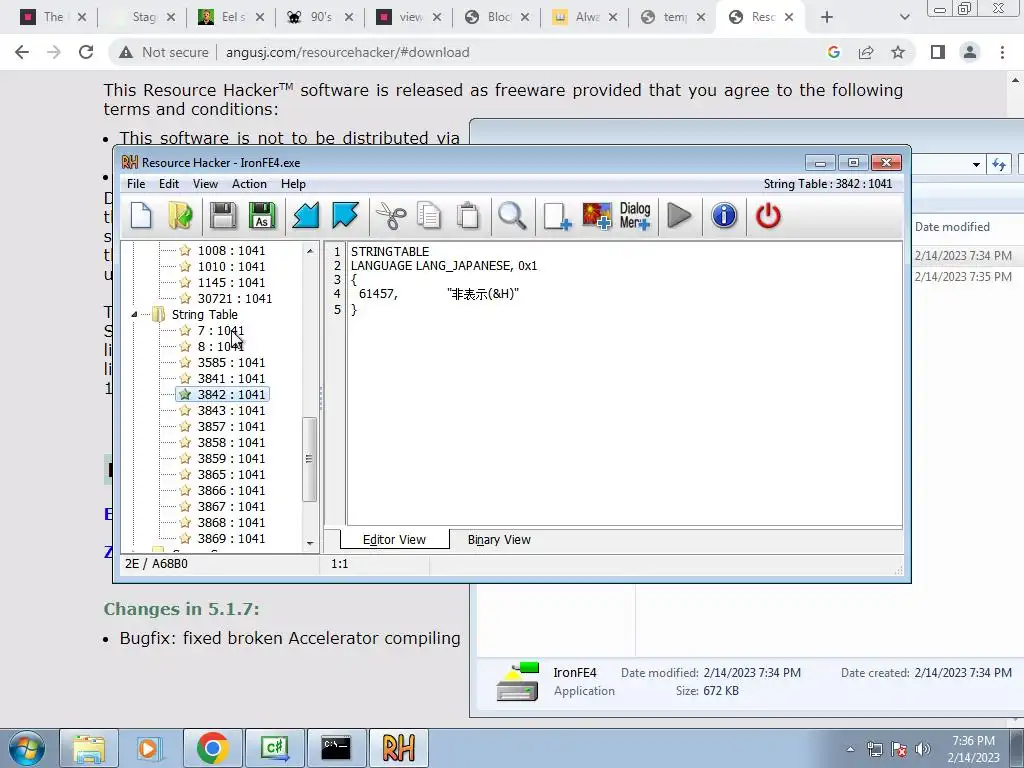Screen dimensions: 1024x768
Task: Switch to the Editor View tab
Action: coord(394,539)
